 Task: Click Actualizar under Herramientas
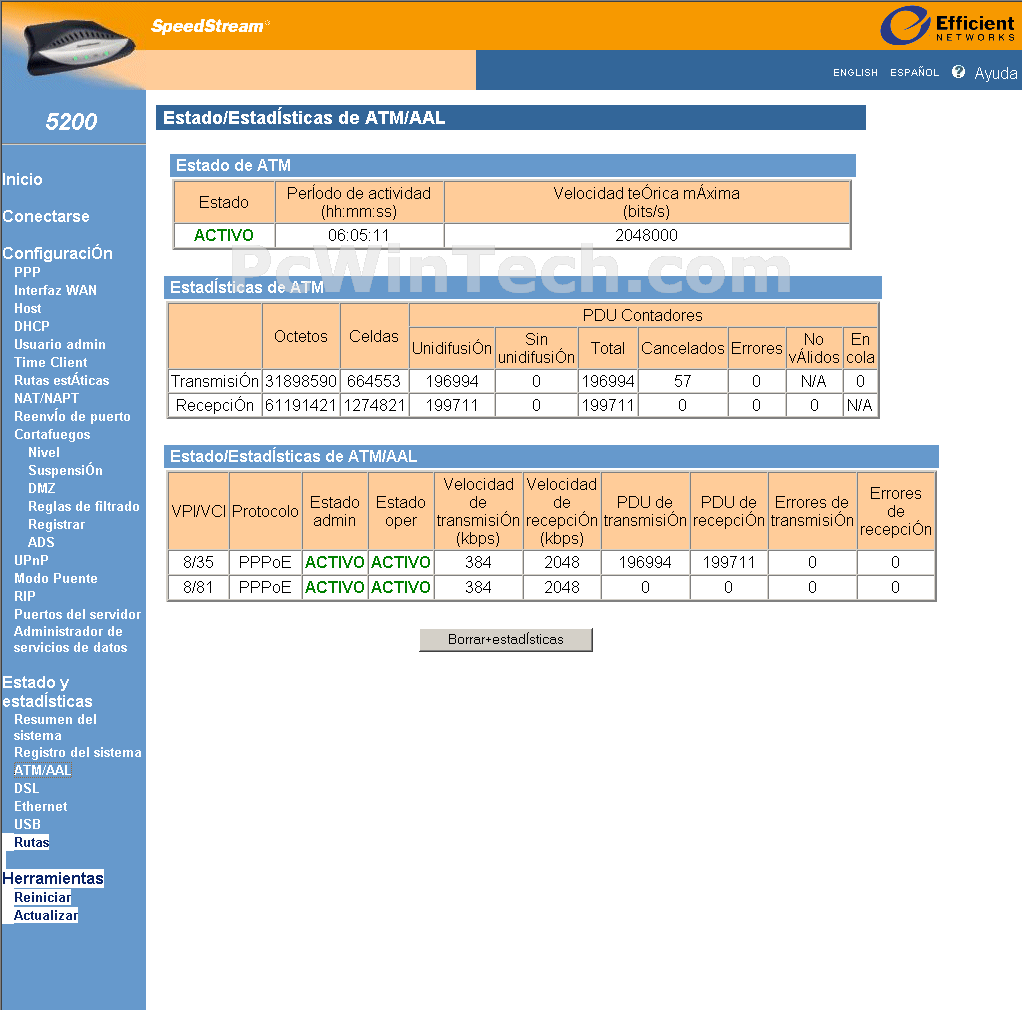click(46, 916)
